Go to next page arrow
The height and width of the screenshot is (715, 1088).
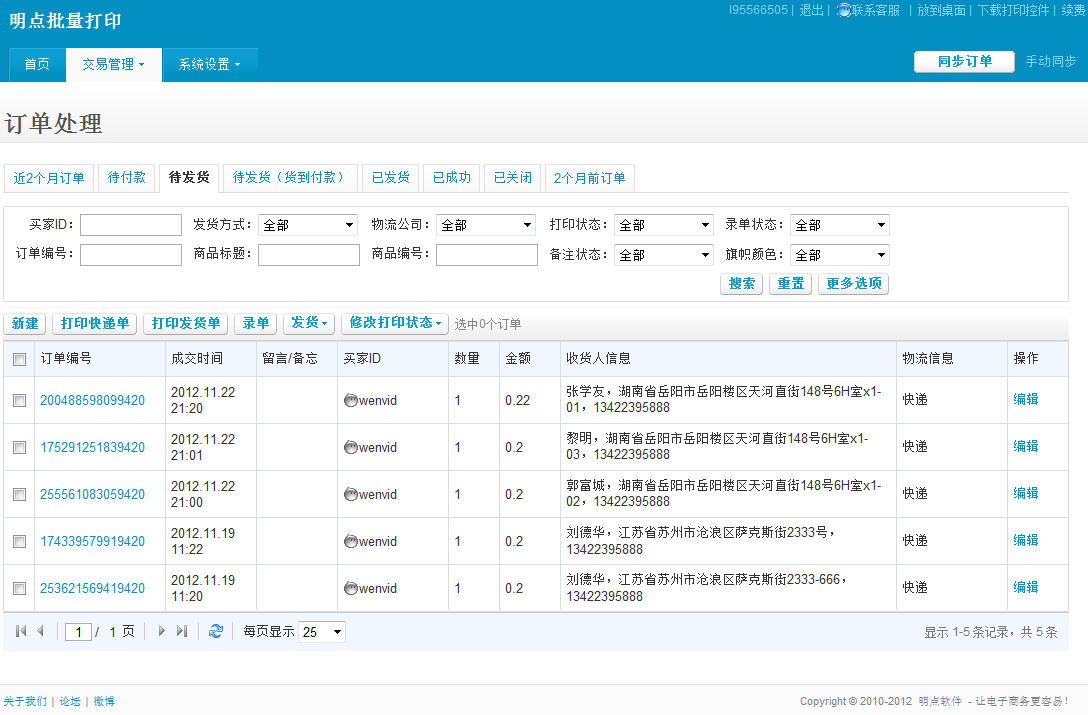click(x=162, y=631)
